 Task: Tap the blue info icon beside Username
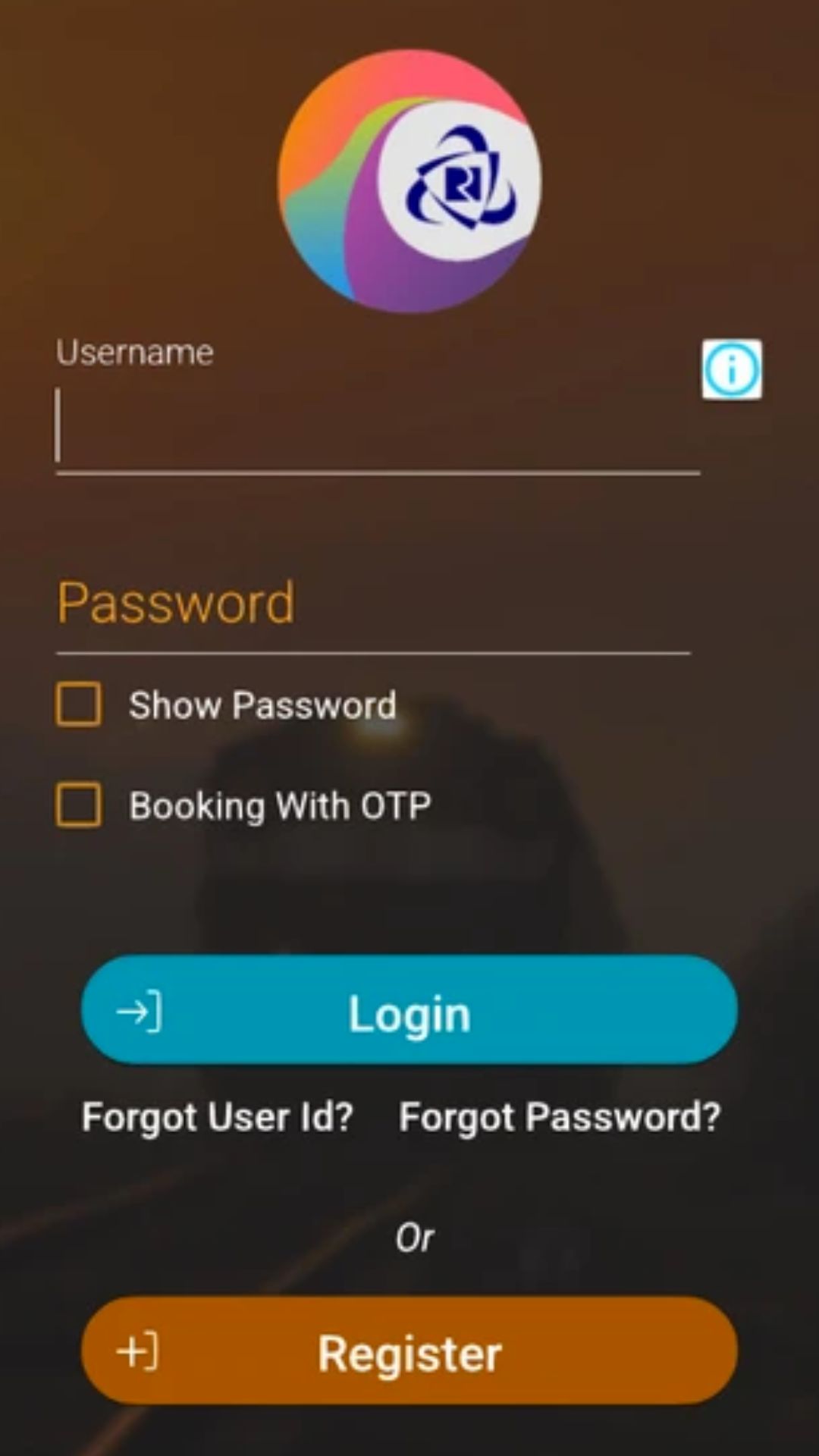click(x=731, y=369)
